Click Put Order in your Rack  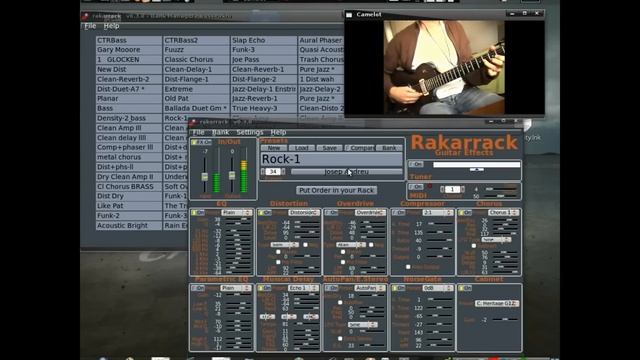point(336,190)
